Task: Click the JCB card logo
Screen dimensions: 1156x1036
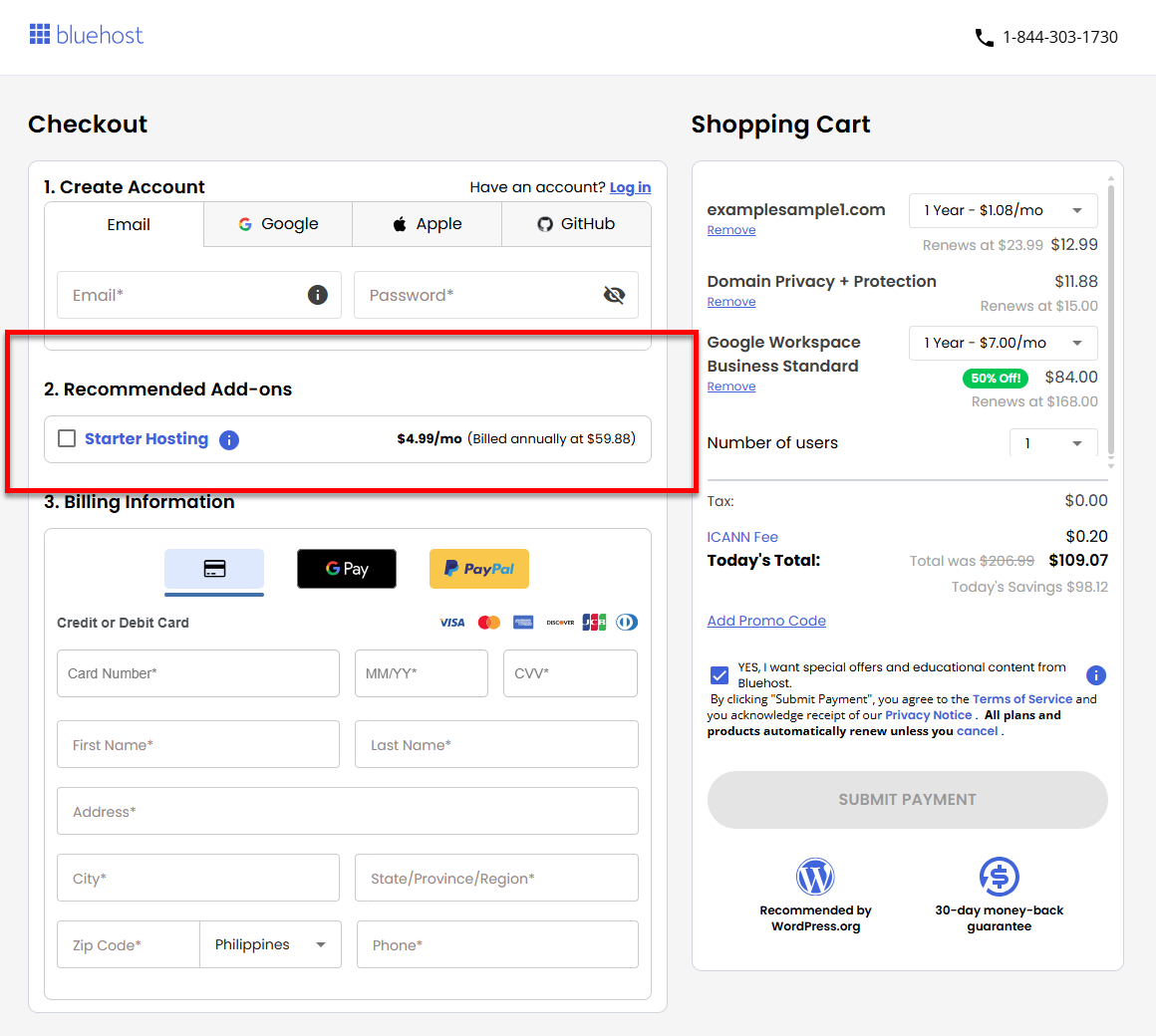Action: [x=594, y=623]
